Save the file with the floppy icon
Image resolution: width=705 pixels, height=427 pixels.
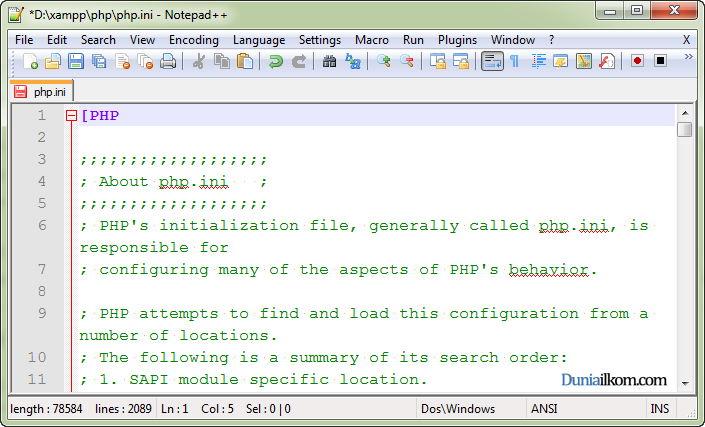76,61
